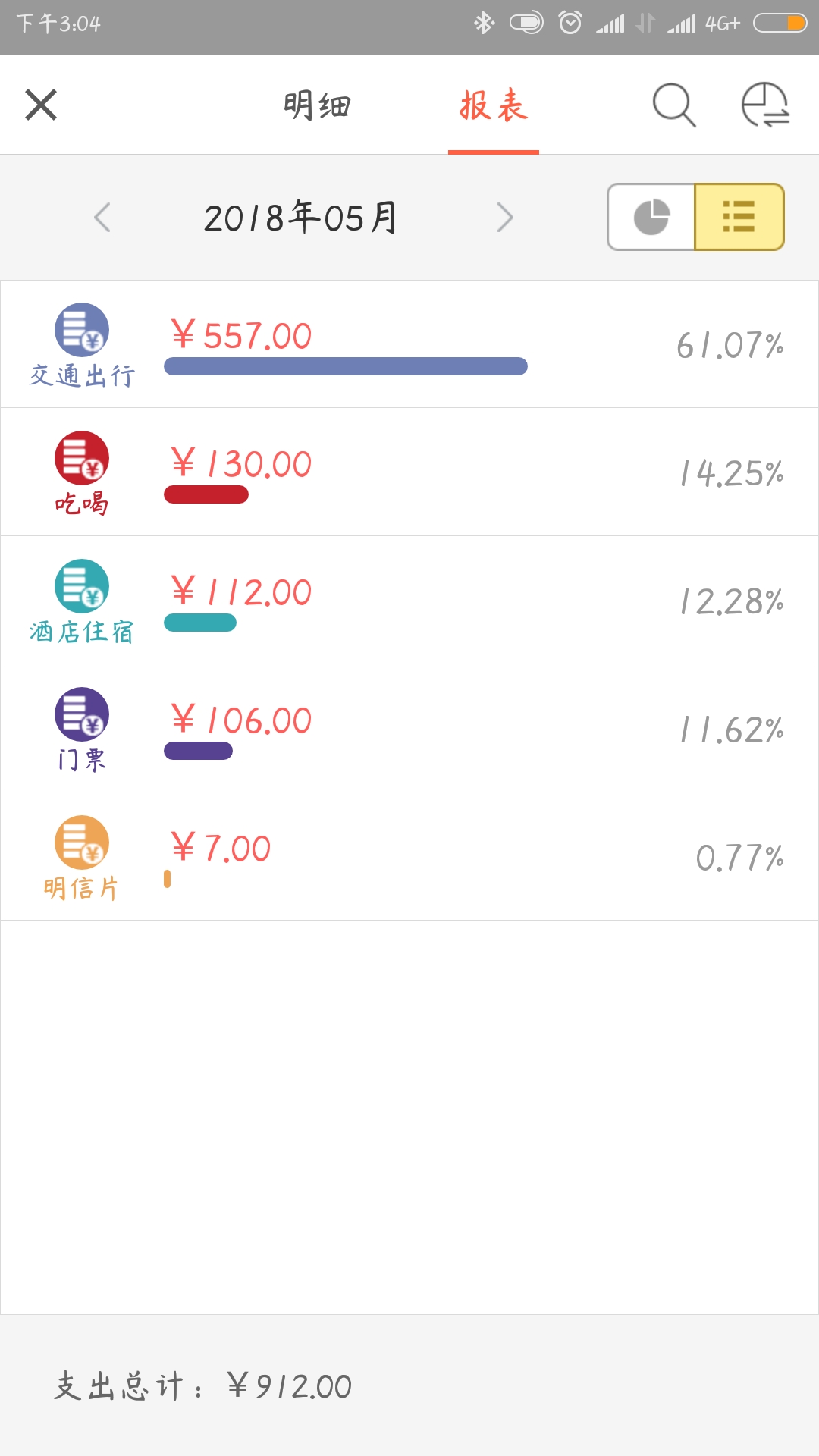Tap the search magnifier icon
The width and height of the screenshot is (819, 1456).
pos(673,105)
